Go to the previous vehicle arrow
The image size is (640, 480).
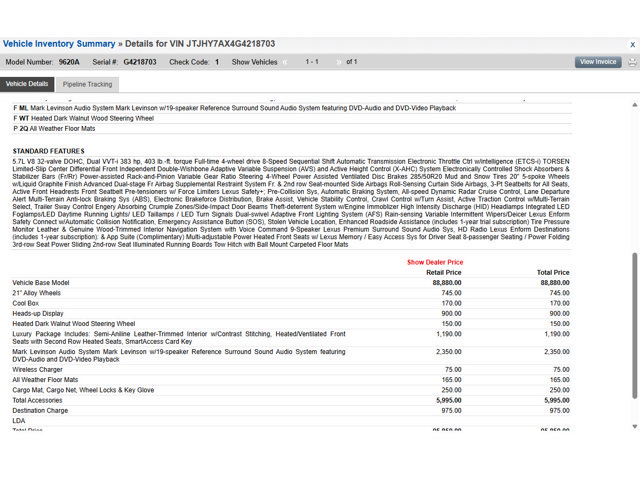[285, 62]
